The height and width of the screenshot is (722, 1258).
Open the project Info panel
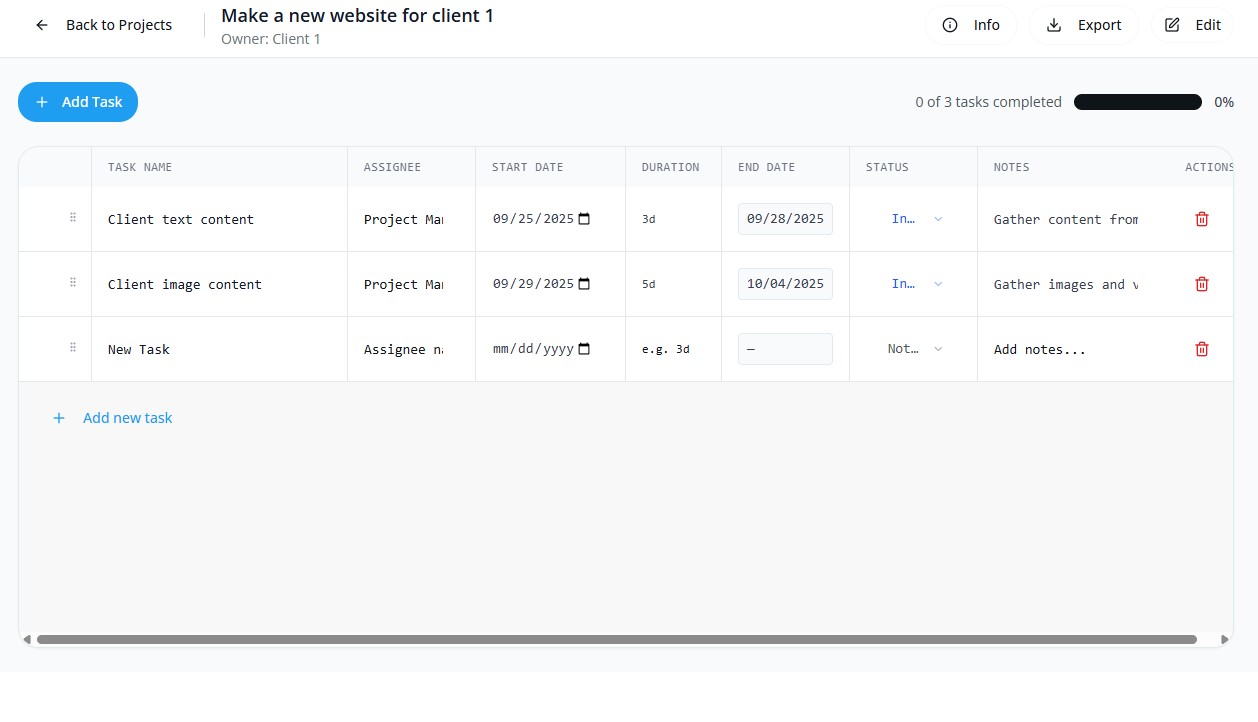coord(970,25)
